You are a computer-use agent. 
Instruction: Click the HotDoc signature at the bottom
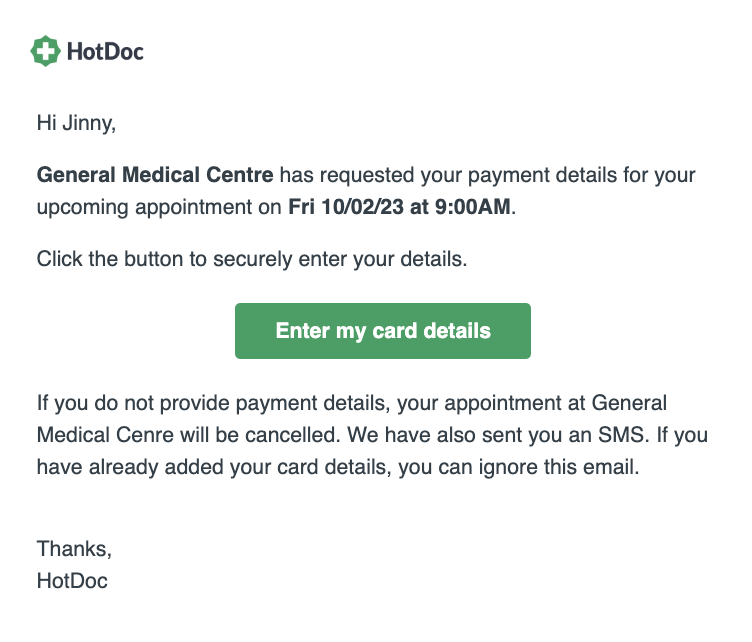[72, 581]
